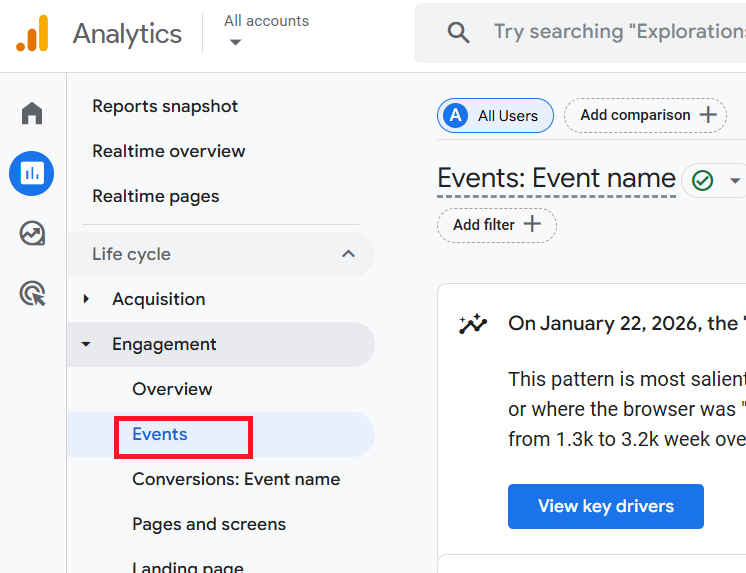Image resolution: width=746 pixels, height=573 pixels.
Task: Open the Home icon in sidebar
Action: (32, 114)
